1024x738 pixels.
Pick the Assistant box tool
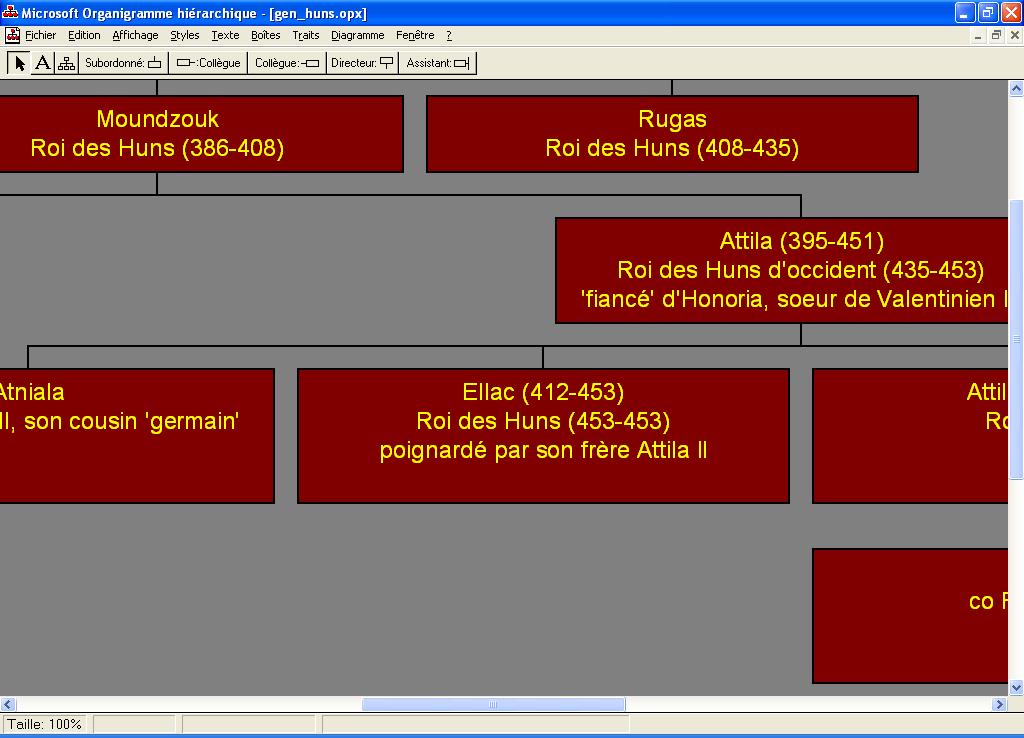pos(437,63)
